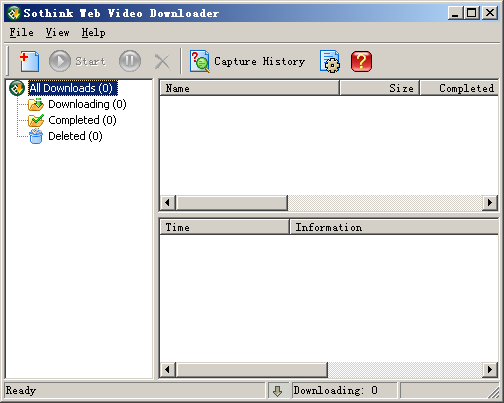Select Deleted (0) tree item
504x403 pixels.
[75, 136]
